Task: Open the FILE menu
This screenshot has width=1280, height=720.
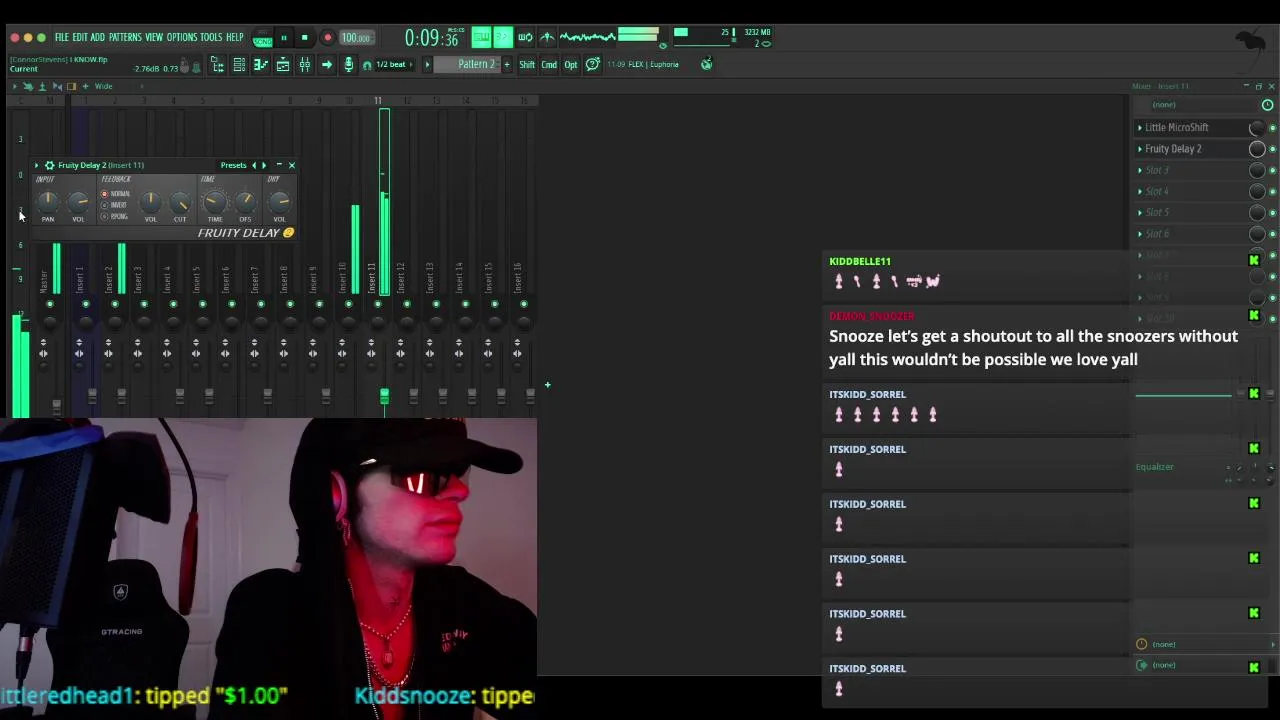Action: (x=62, y=37)
